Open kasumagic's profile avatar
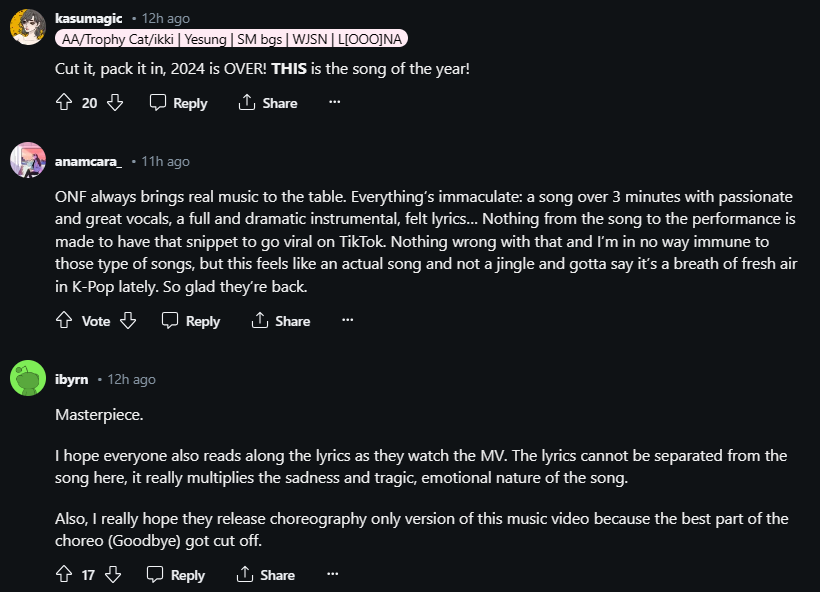 coord(27,27)
